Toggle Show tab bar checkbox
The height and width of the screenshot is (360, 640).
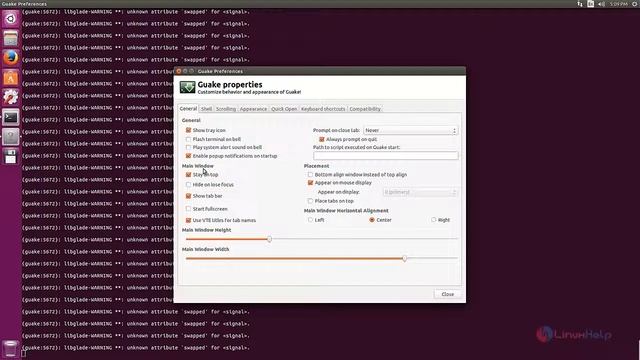tap(188, 196)
